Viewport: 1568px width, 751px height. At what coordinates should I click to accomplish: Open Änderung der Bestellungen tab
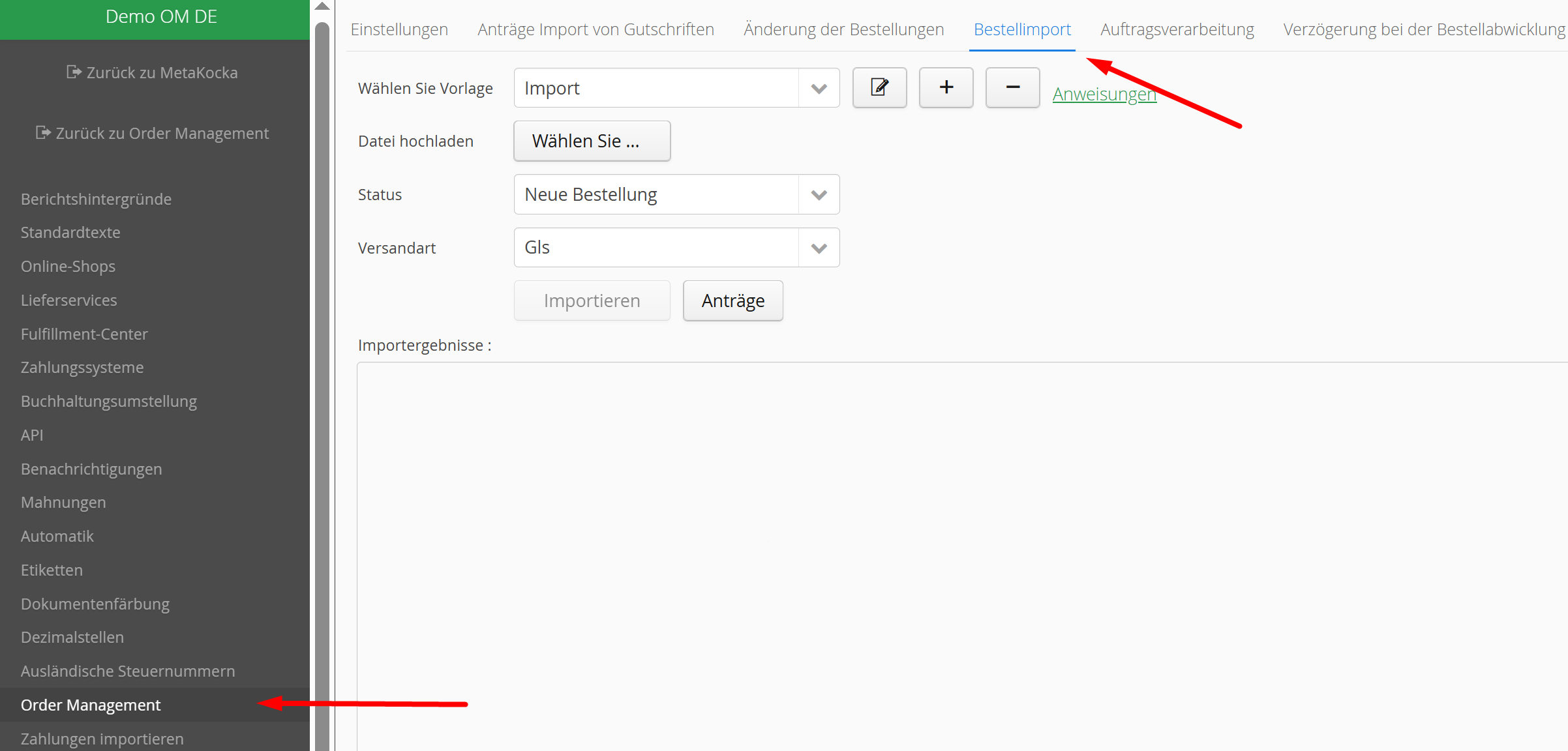(x=843, y=29)
